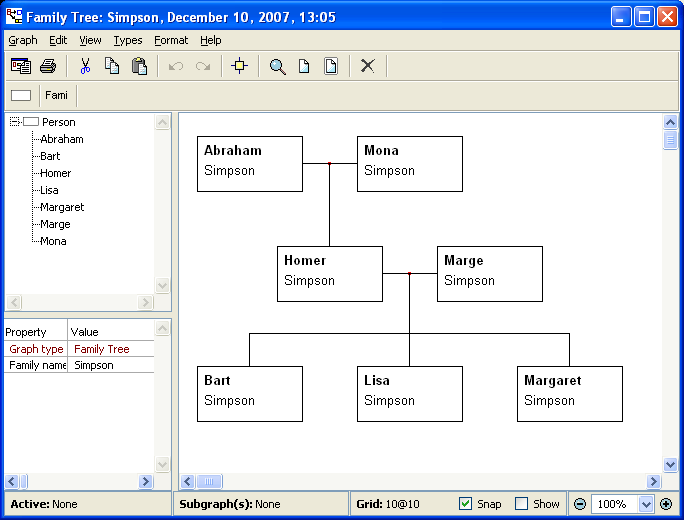684x520 pixels.
Task: Click the Redo arrow icon
Action: 203,66
